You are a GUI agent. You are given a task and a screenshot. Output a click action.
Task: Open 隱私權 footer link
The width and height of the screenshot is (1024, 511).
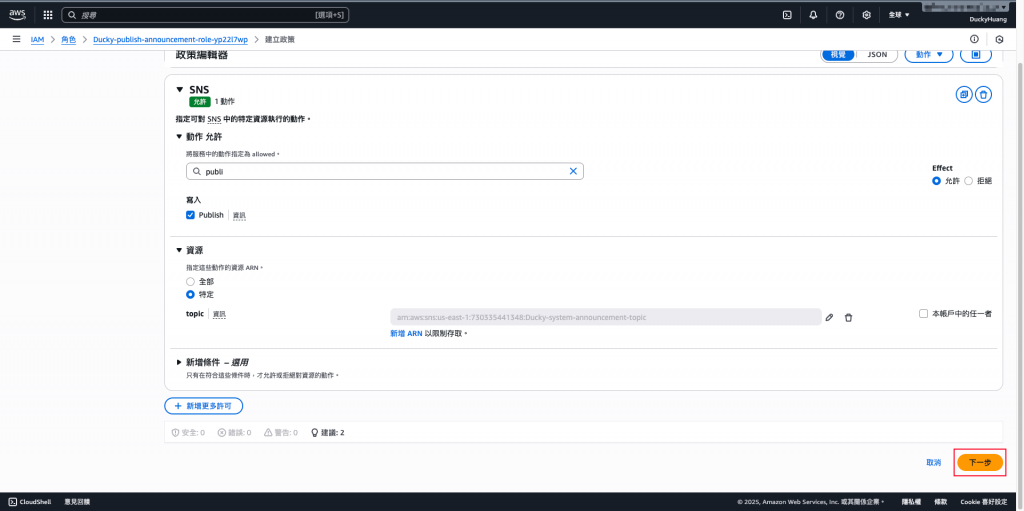[x=911, y=502]
